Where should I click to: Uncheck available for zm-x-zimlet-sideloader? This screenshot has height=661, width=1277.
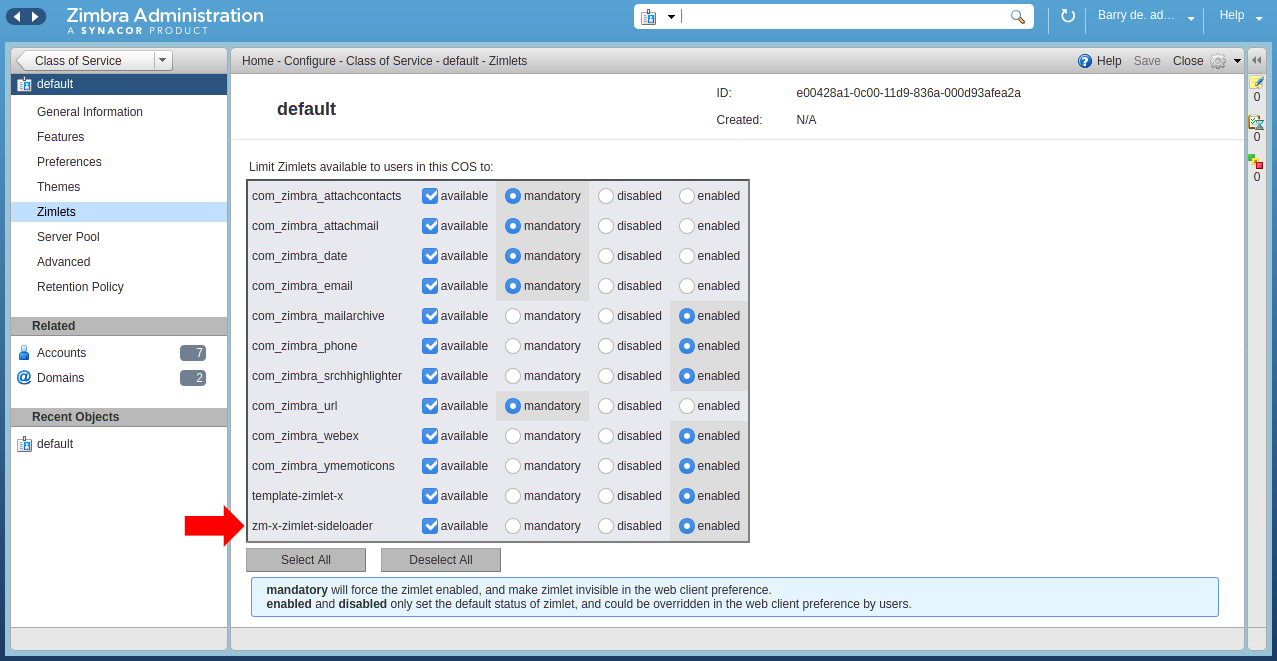[x=430, y=526]
